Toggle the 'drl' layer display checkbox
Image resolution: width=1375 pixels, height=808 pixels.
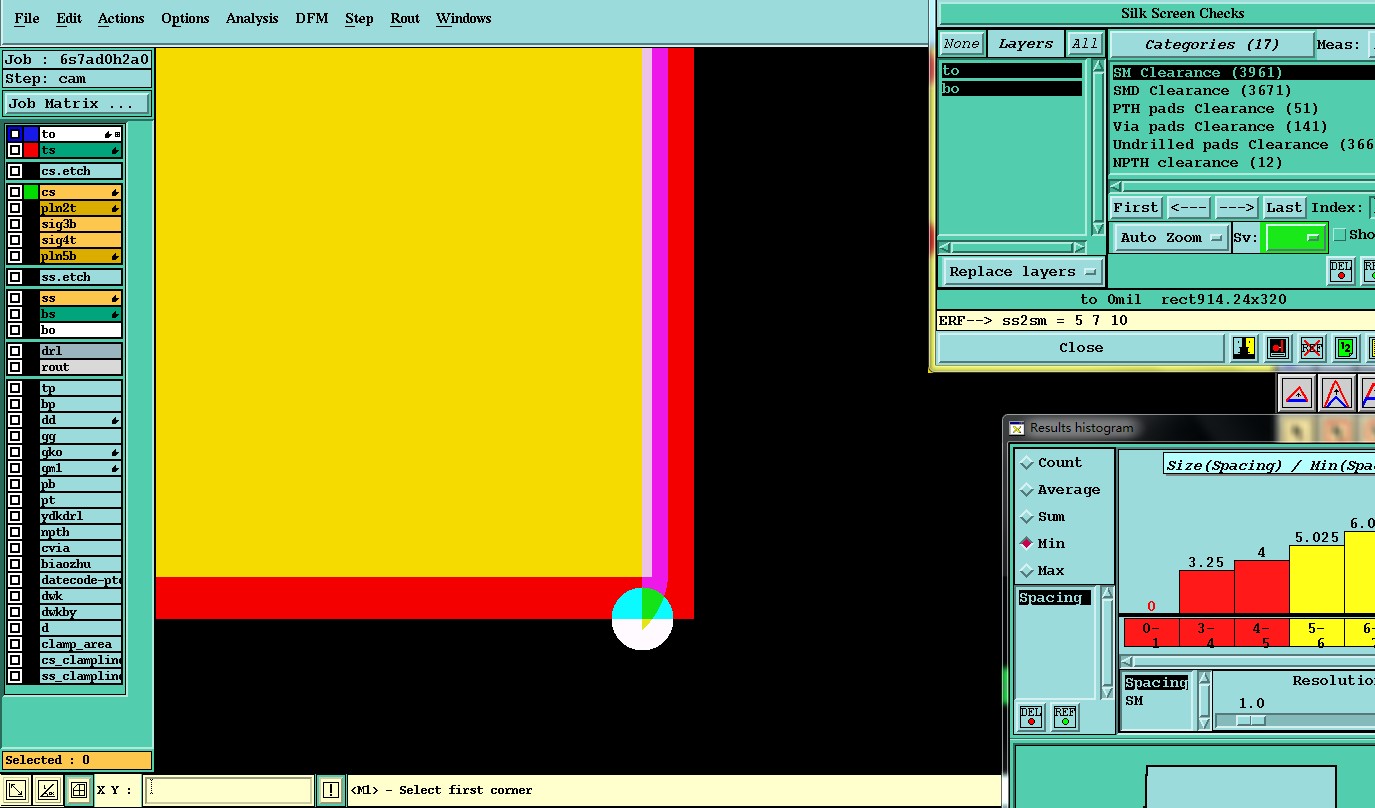15,351
